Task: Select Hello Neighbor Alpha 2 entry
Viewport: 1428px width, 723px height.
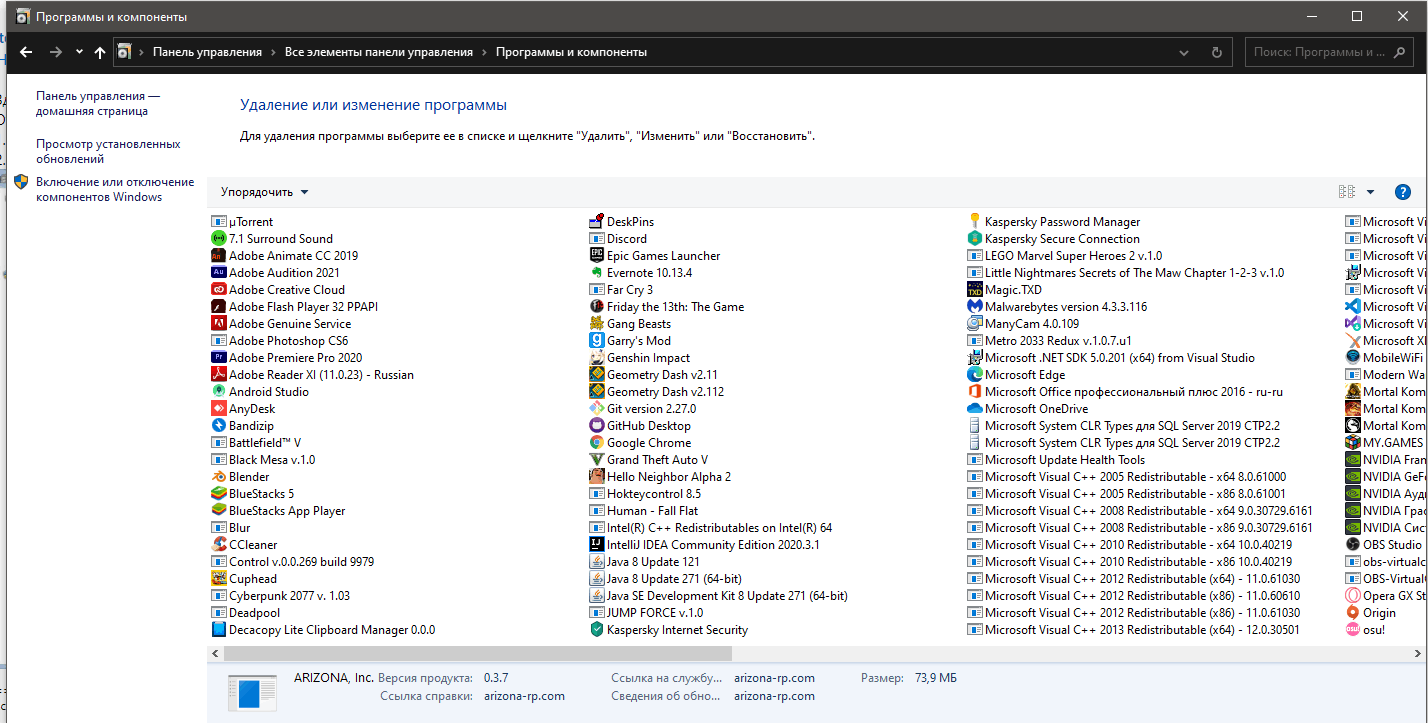Action: pyautogui.click(x=661, y=477)
